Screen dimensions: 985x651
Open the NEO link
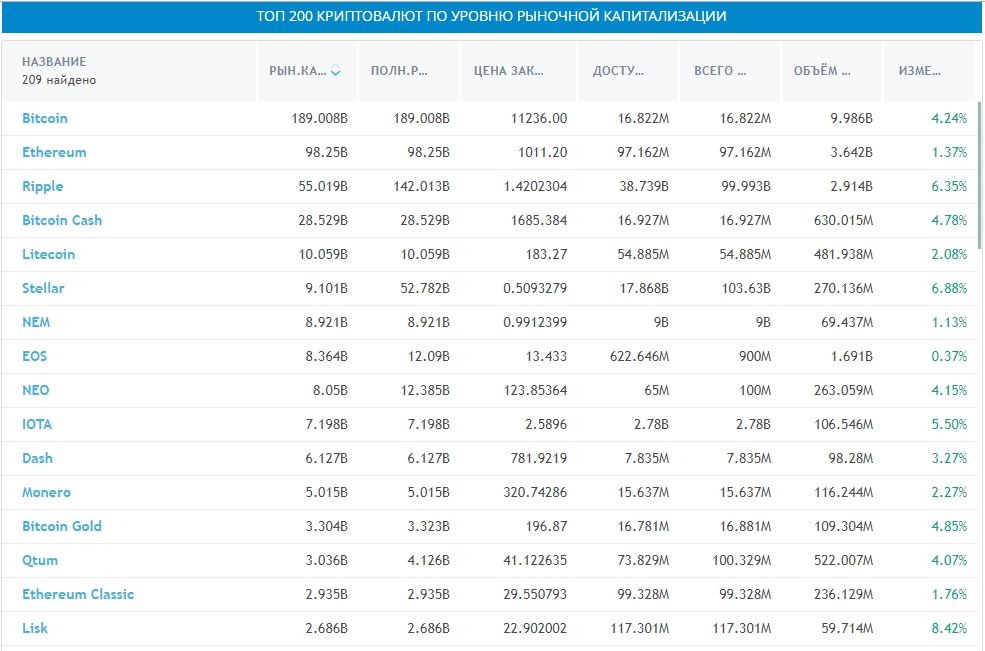[35, 390]
